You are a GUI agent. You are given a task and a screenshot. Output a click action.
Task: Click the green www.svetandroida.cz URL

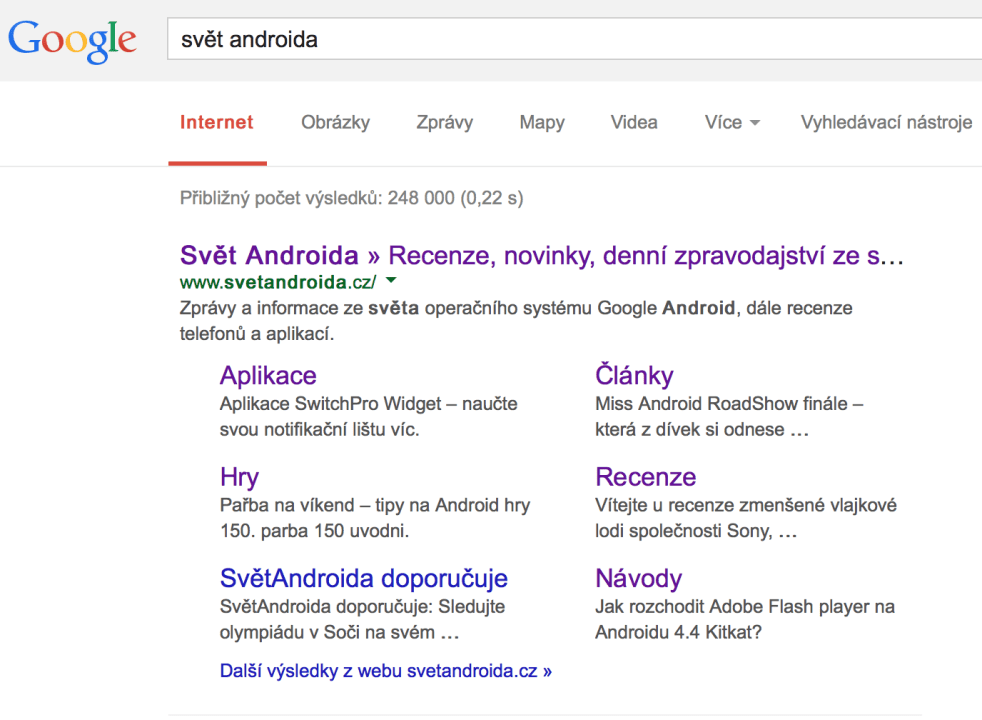[277, 282]
